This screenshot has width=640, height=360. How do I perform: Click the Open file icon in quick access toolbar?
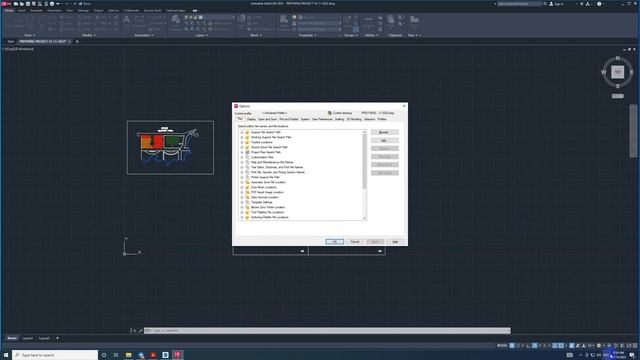(22, 4)
